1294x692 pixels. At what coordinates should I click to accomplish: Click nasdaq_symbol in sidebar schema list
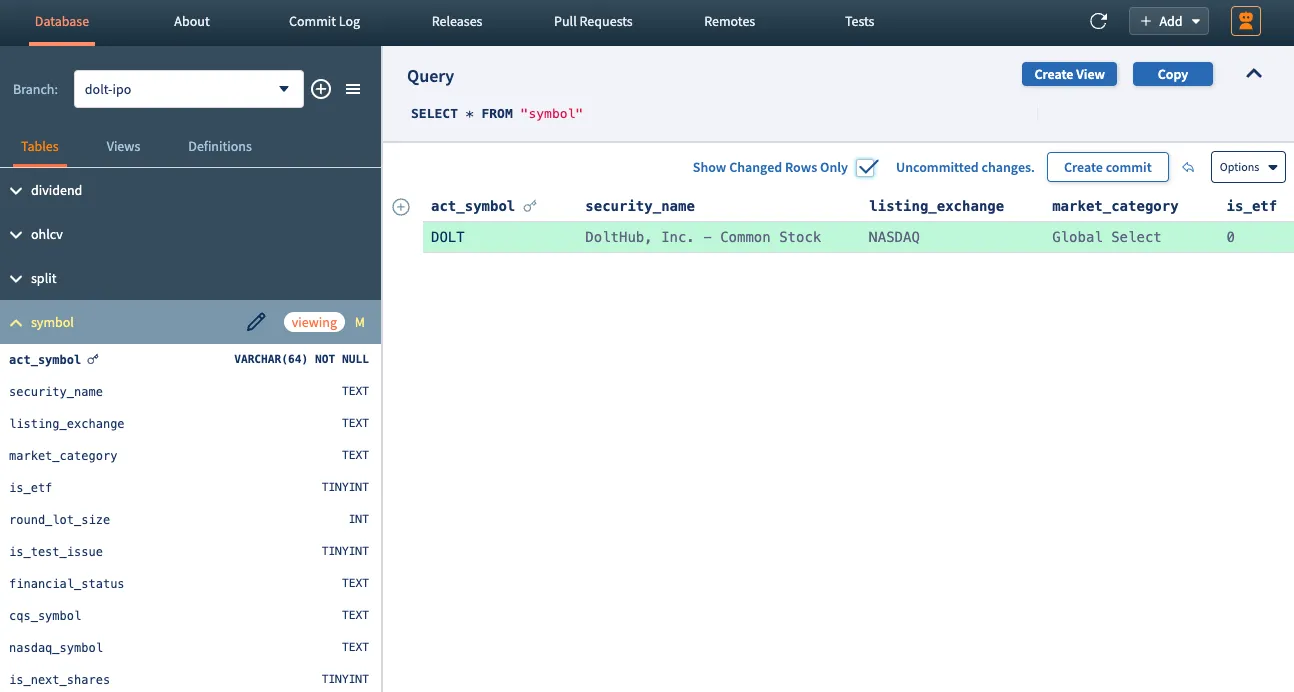(56, 647)
